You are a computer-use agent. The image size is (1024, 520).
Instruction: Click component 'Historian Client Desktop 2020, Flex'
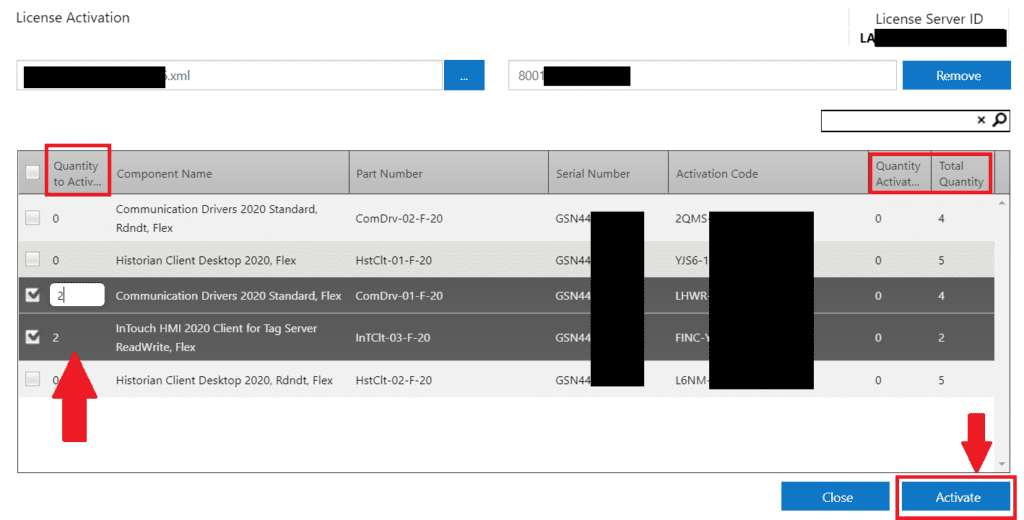click(206, 260)
